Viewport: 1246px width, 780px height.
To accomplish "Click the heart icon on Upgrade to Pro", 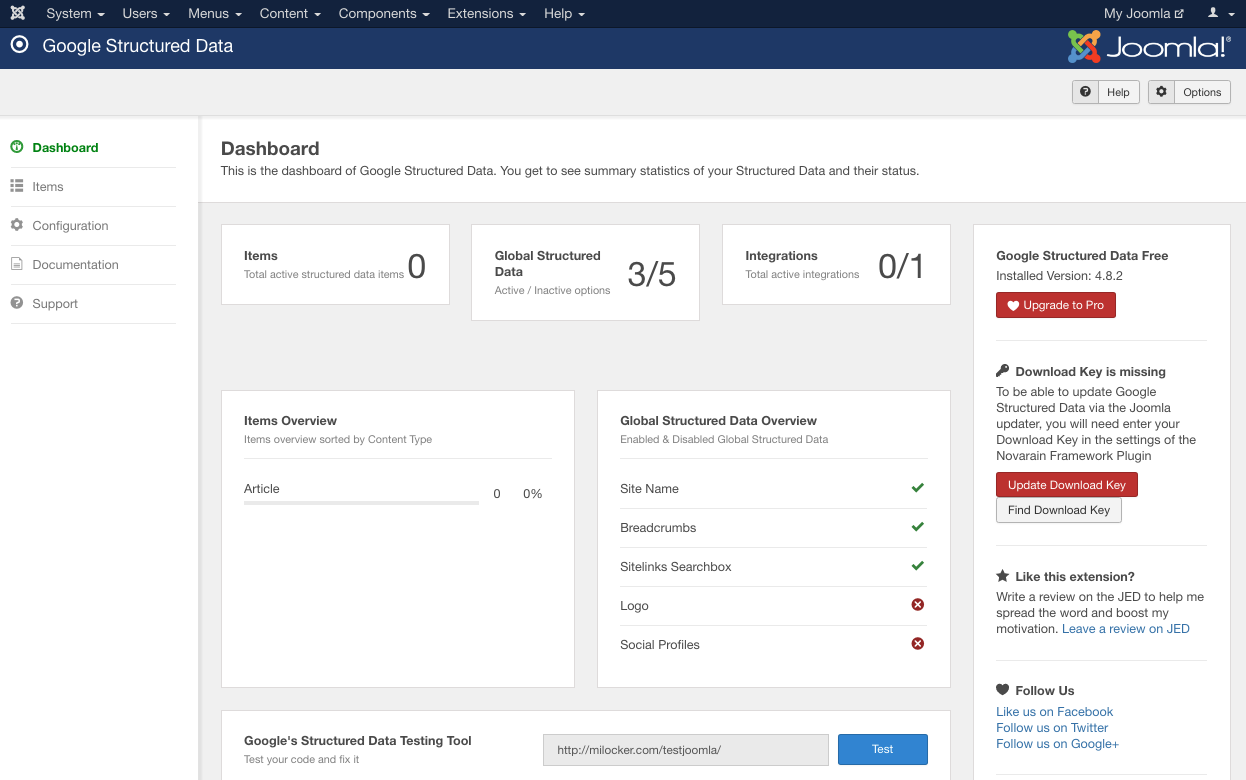I will [x=1013, y=305].
